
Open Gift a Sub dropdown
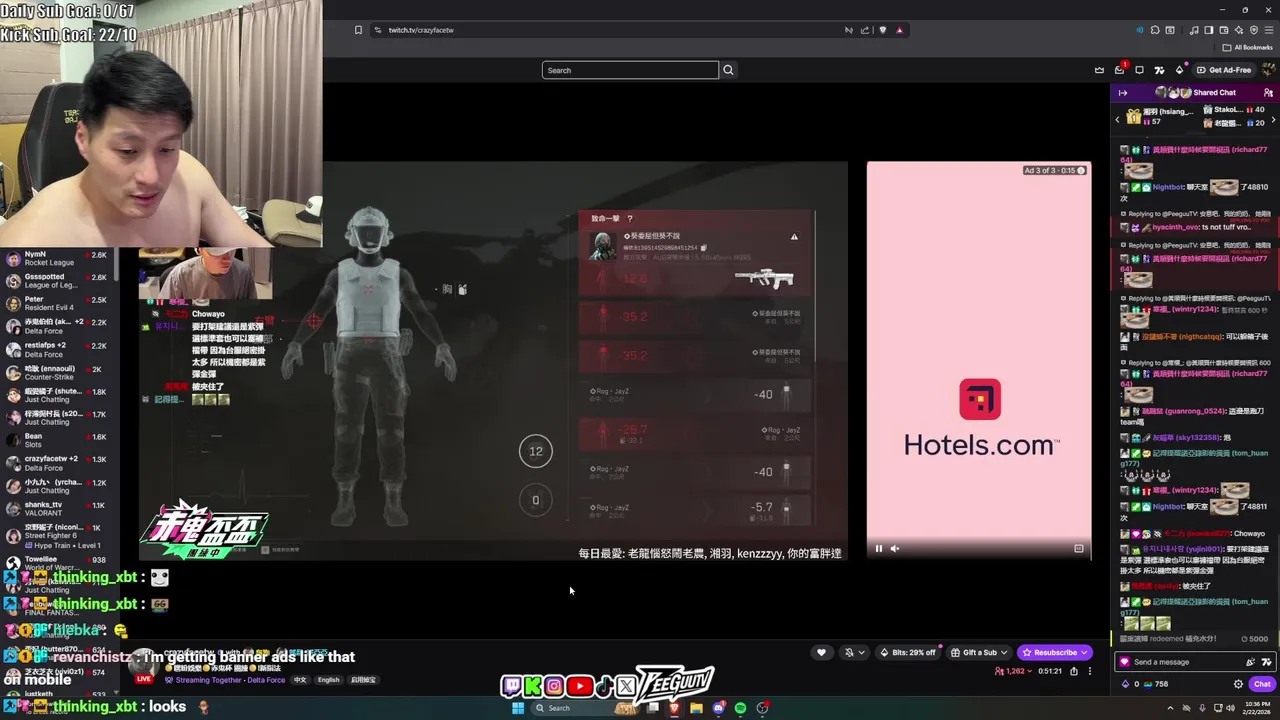pyautogui.click(x=978, y=653)
